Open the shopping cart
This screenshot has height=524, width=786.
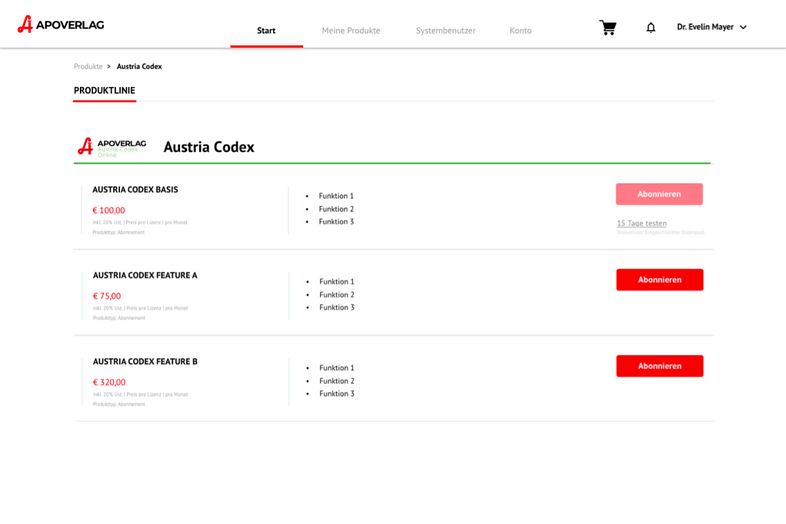point(607,28)
